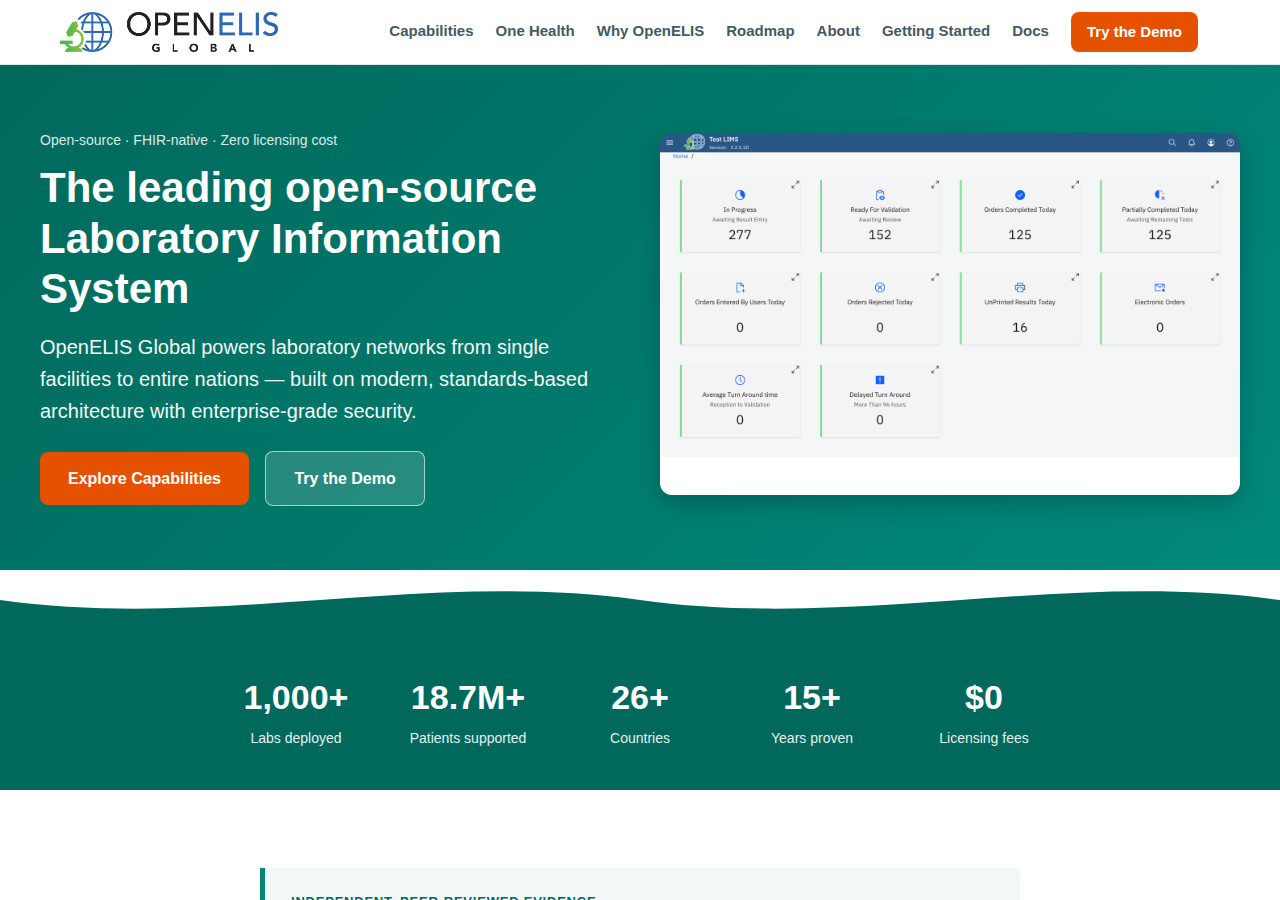Expand the UnPrinted Results Today tile

pyautogui.click(x=1075, y=277)
